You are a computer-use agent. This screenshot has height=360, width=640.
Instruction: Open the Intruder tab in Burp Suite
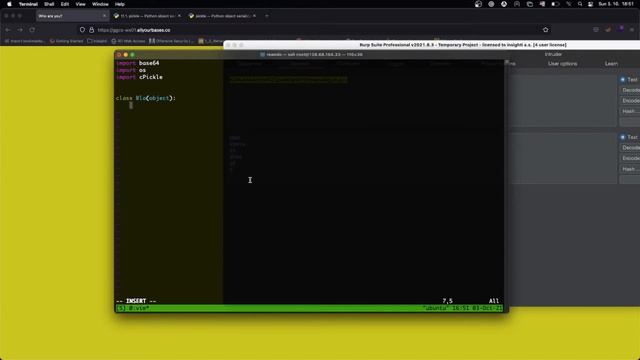point(553,54)
